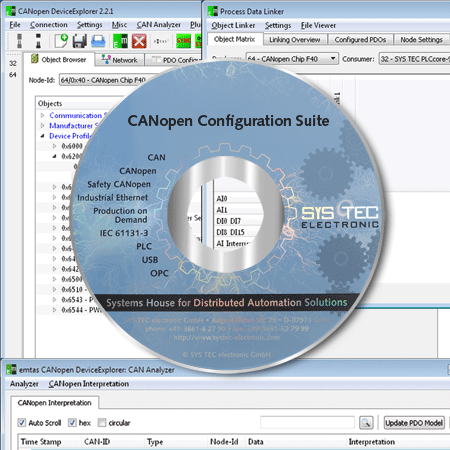Expand the 0x6543 object entry
Image resolution: width=450 pixels, height=450 pixels.
point(55,300)
